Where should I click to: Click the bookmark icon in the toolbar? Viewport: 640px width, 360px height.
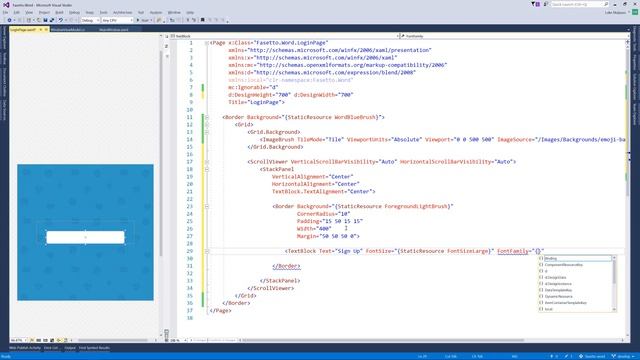[x=202, y=20]
